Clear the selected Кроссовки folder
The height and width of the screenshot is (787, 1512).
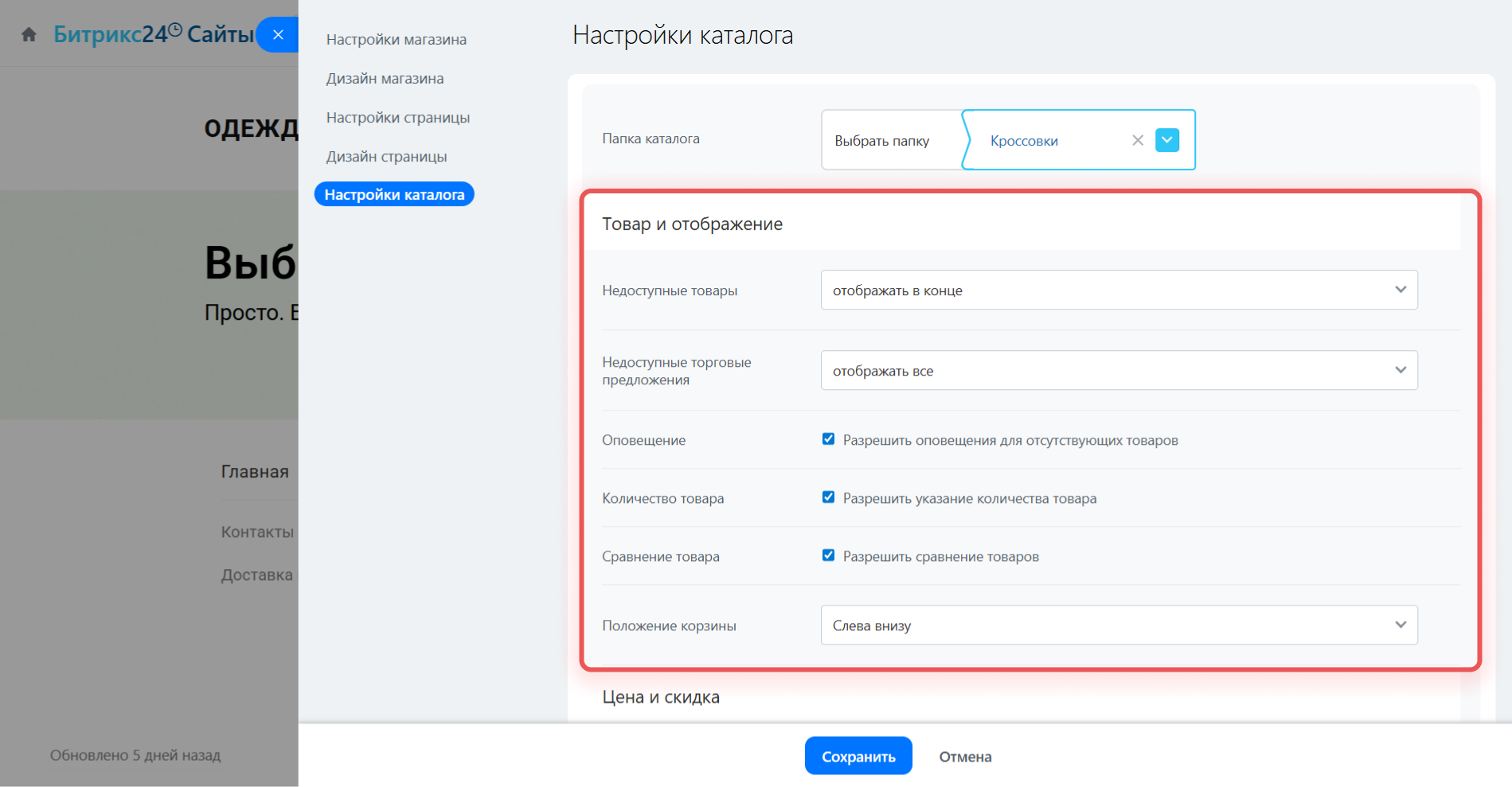1137,140
